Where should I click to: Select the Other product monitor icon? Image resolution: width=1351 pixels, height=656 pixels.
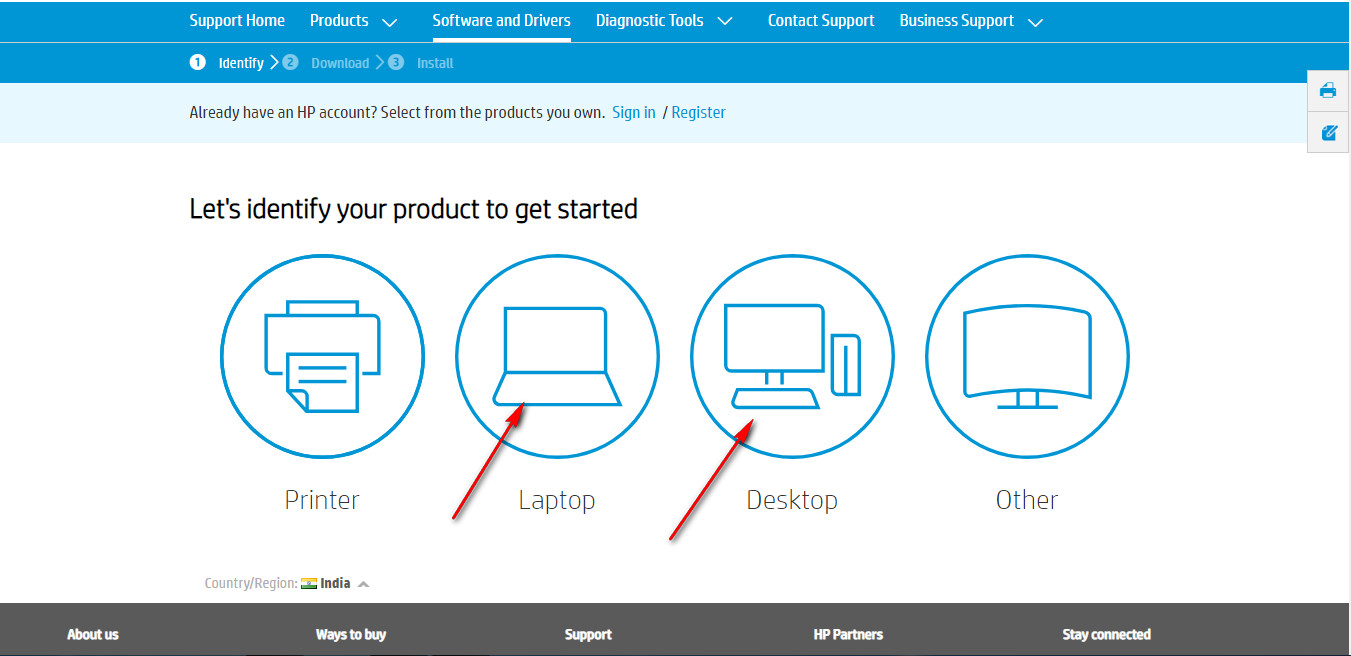click(x=1027, y=357)
